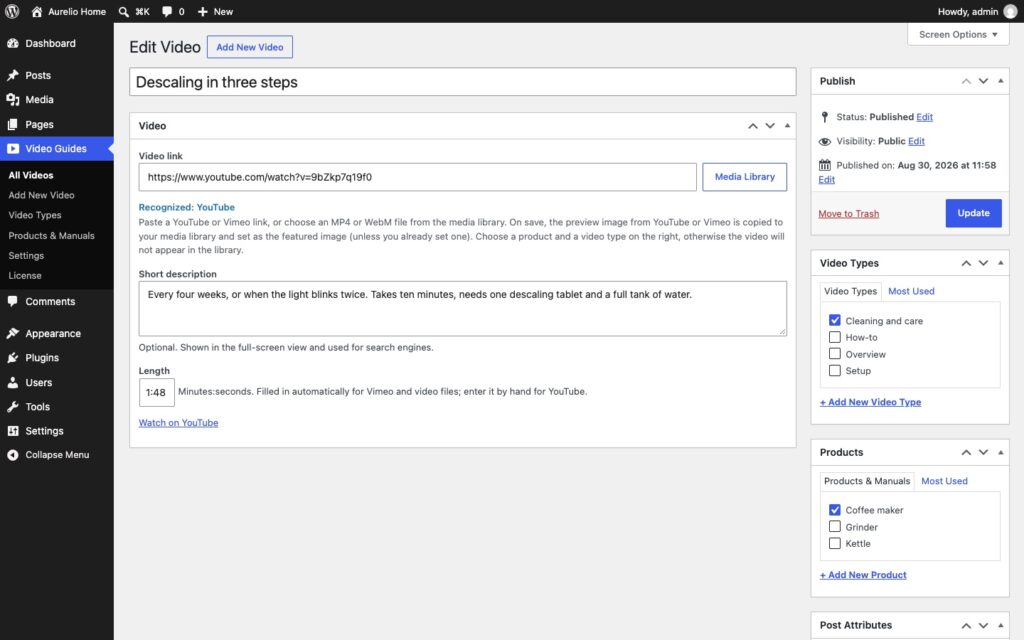
Task: Click the Media Library button
Action: 744,177
